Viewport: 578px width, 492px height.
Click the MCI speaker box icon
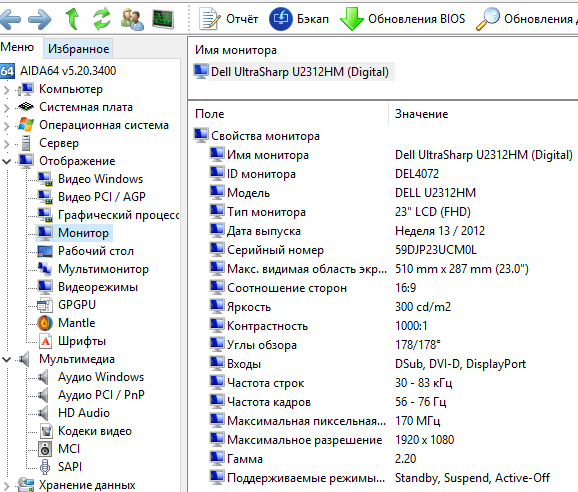[x=45, y=449]
